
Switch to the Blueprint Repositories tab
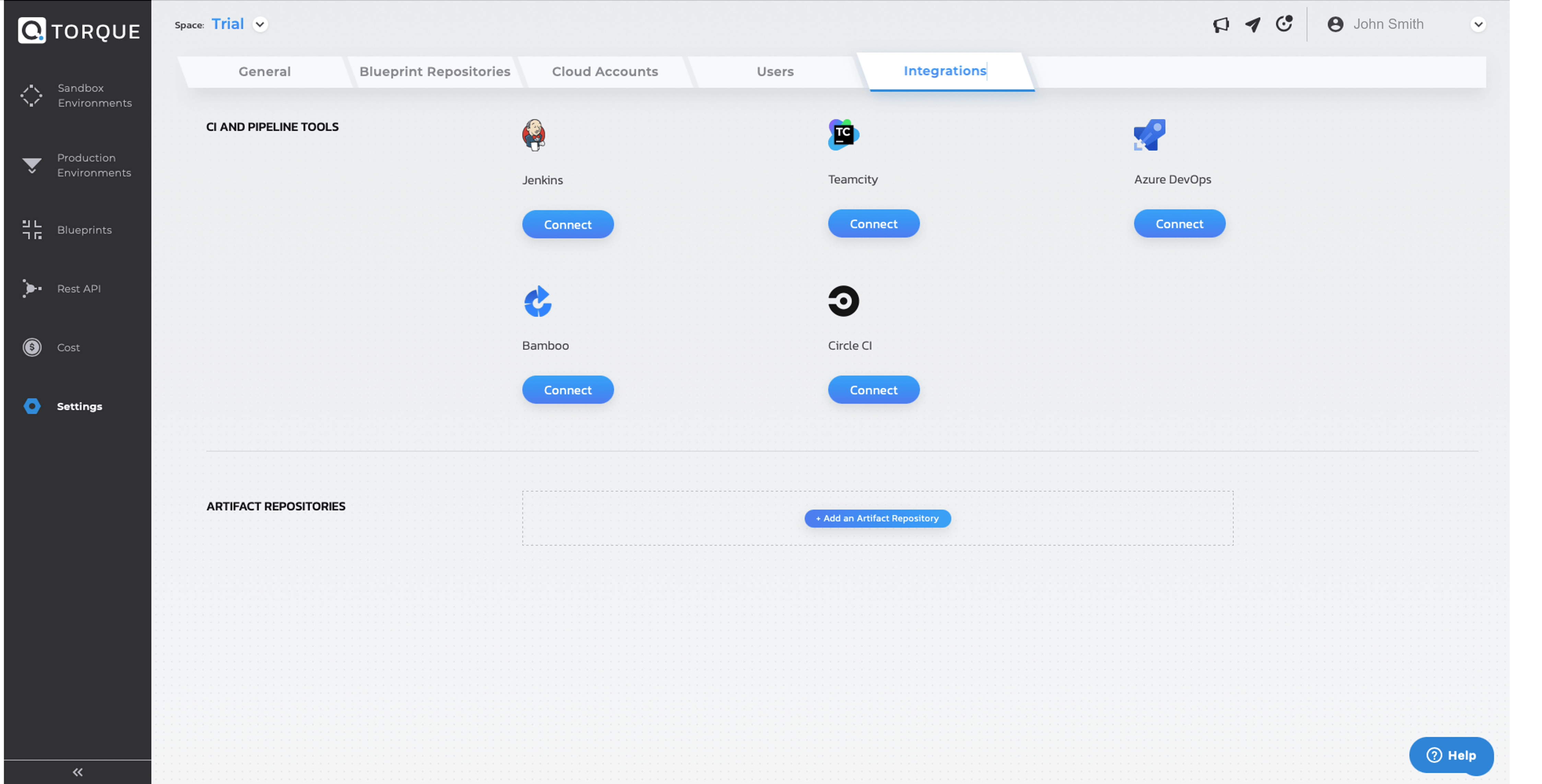point(435,72)
